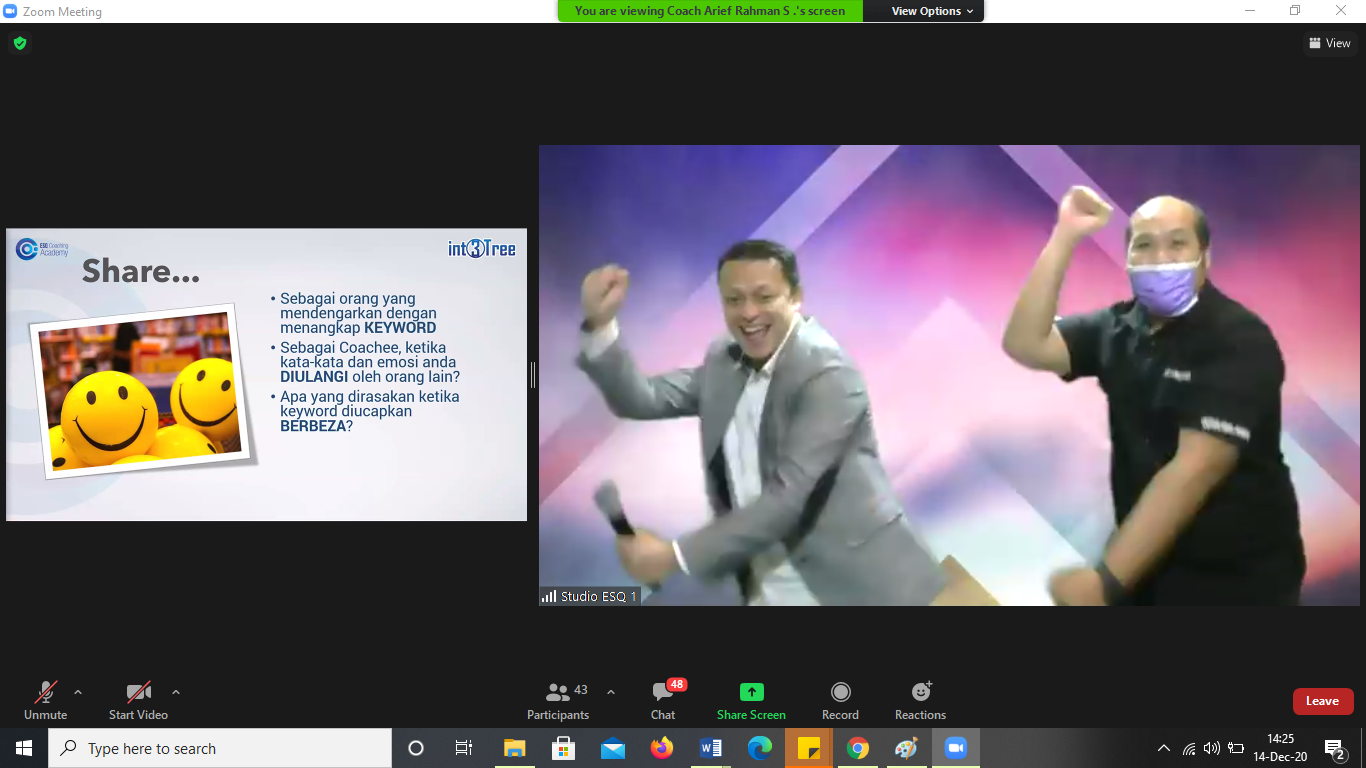Click the shared slide presentation area
This screenshot has width=1366, height=768.
click(x=266, y=375)
